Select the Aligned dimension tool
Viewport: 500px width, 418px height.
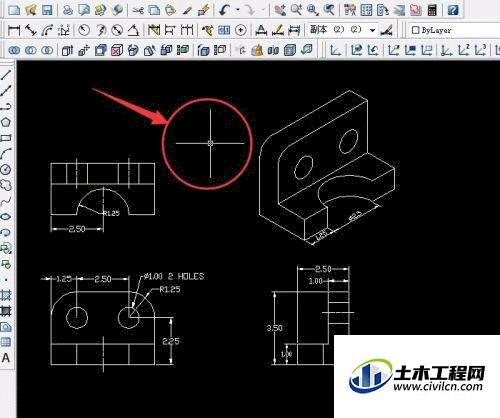pos(31,30)
